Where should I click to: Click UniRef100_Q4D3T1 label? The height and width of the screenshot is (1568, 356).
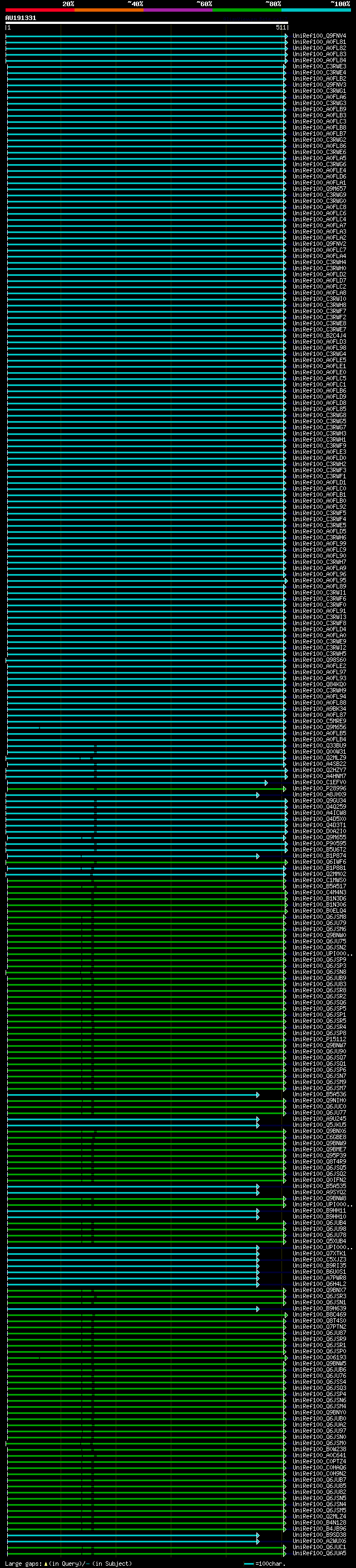319,825
